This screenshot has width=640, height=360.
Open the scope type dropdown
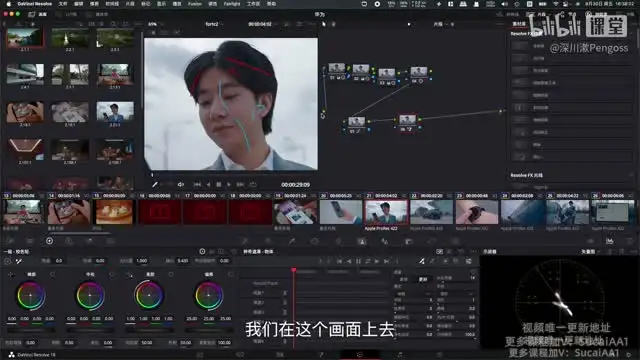pyautogui.click(x=590, y=251)
